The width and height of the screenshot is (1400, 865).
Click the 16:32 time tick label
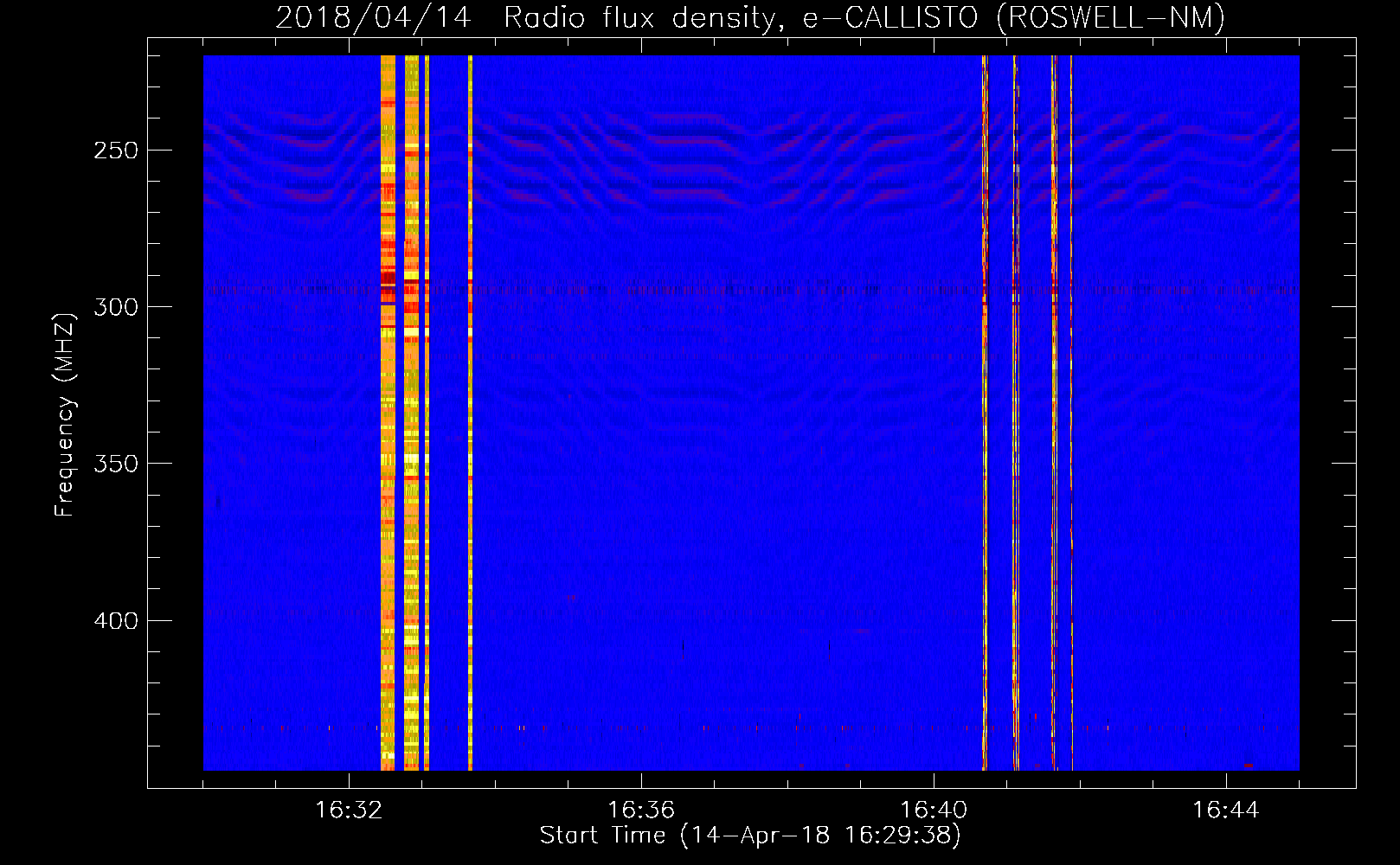(x=349, y=811)
